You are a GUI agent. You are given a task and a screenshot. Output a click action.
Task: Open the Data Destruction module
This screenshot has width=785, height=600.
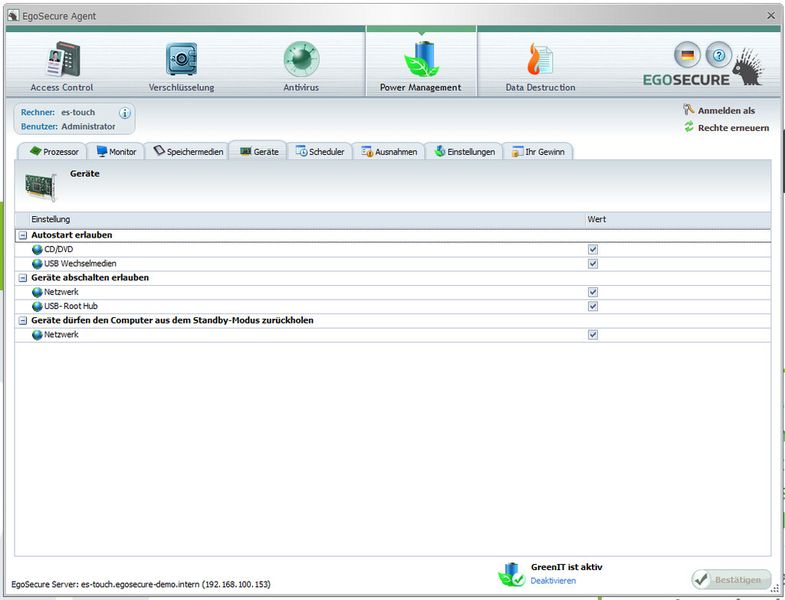click(x=540, y=65)
